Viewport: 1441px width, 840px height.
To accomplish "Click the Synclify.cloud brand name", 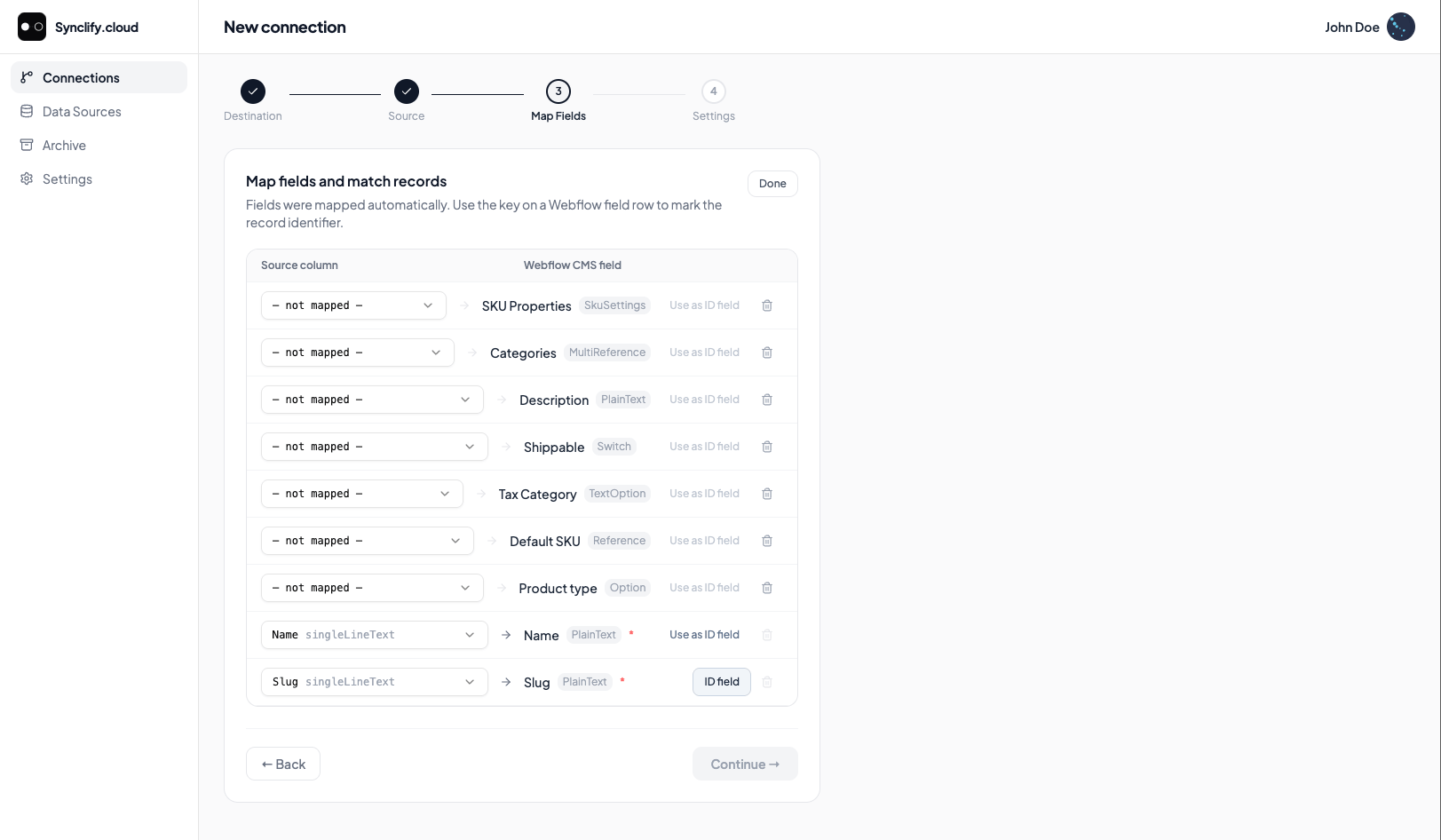I will point(97,28).
